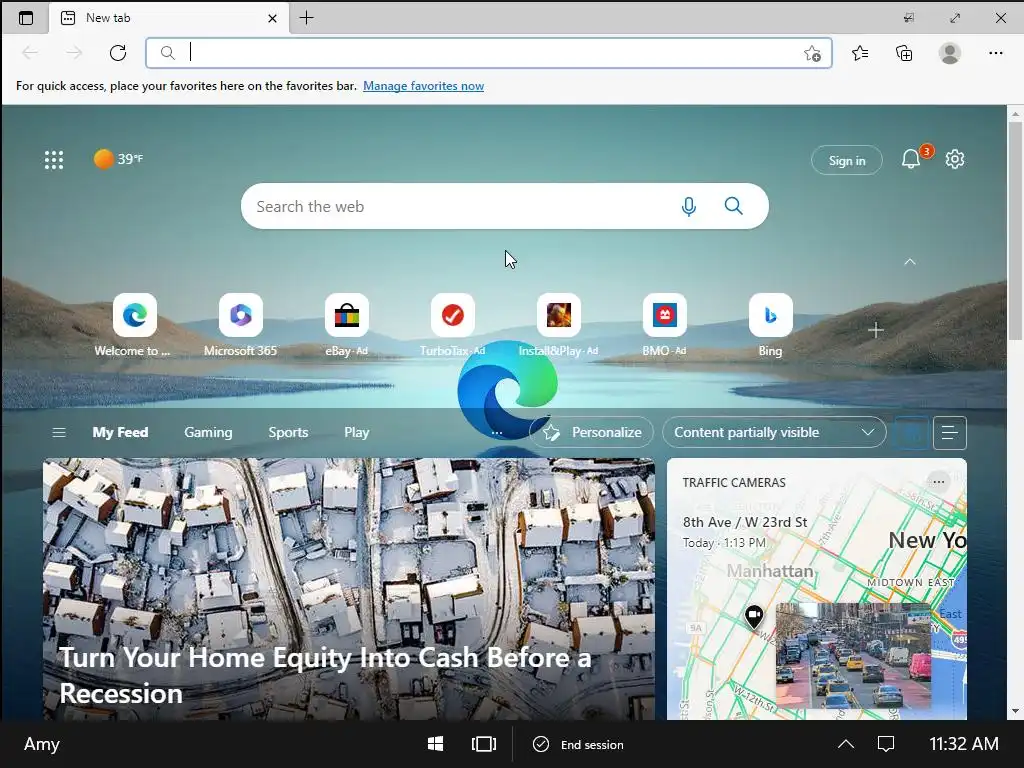Select the My Feed tab
Image resolution: width=1024 pixels, height=768 pixels.
point(120,432)
